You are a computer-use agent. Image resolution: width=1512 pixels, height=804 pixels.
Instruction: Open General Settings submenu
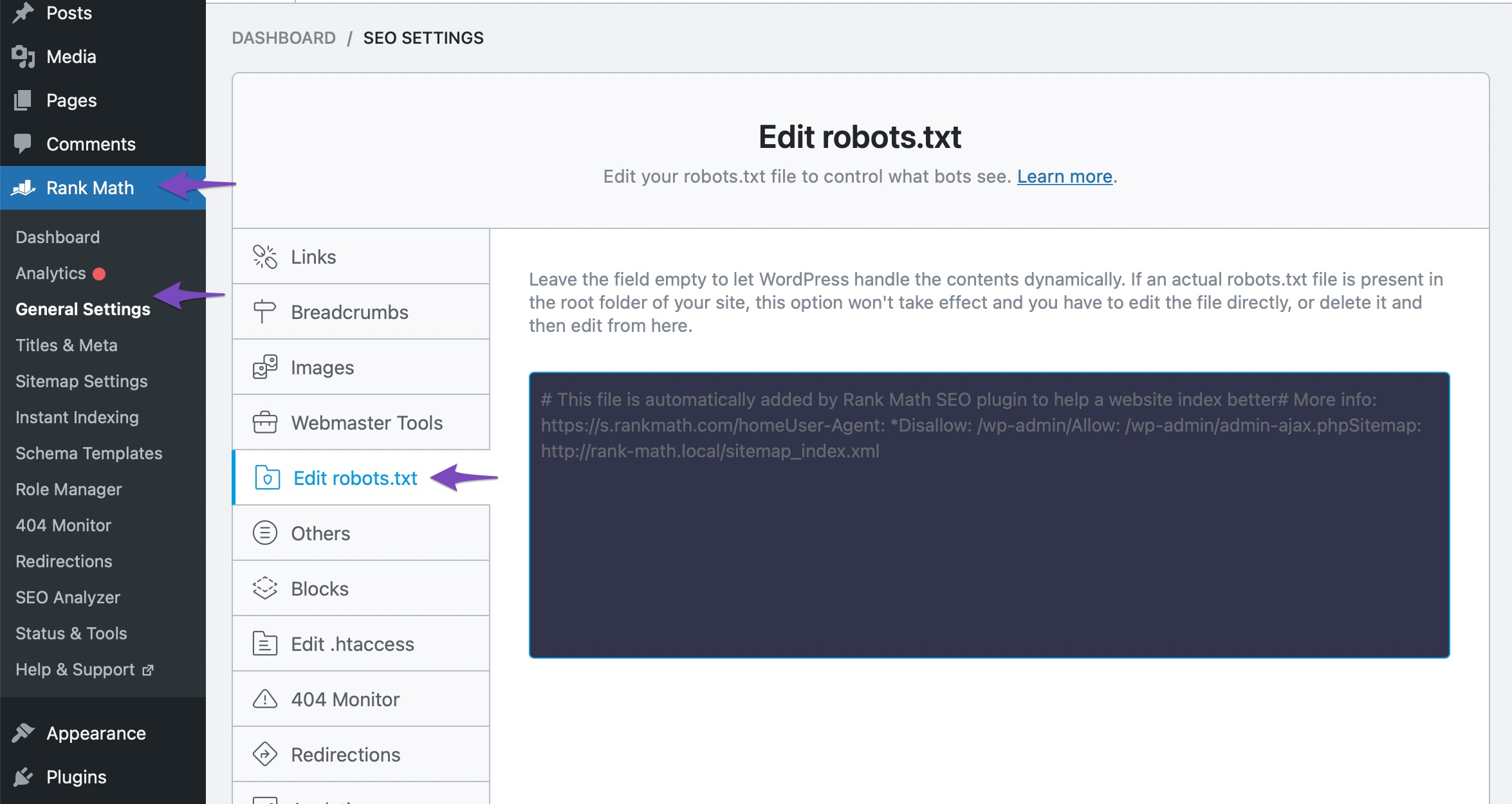click(83, 309)
